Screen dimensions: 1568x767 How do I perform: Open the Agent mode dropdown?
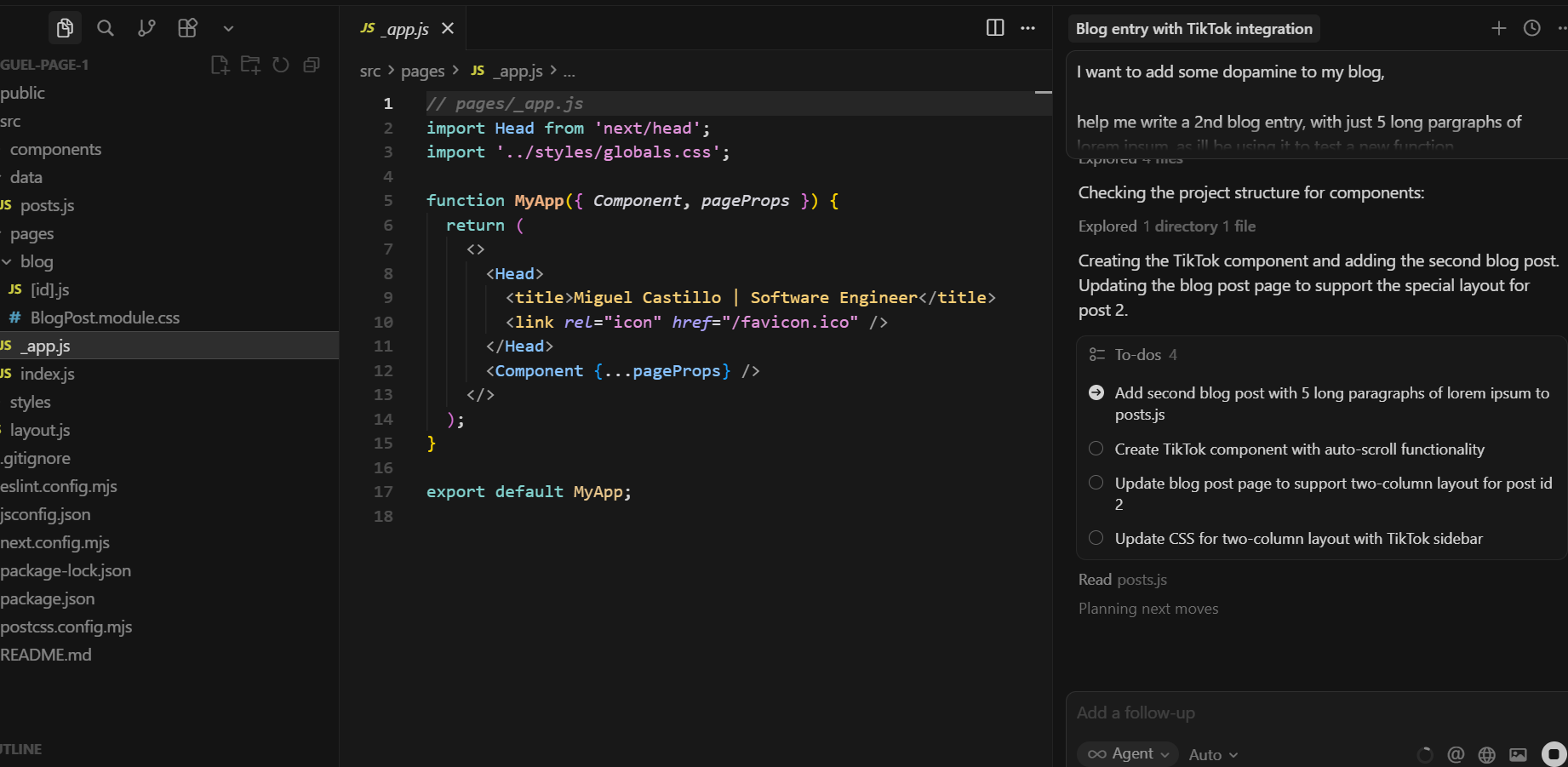click(1128, 753)
